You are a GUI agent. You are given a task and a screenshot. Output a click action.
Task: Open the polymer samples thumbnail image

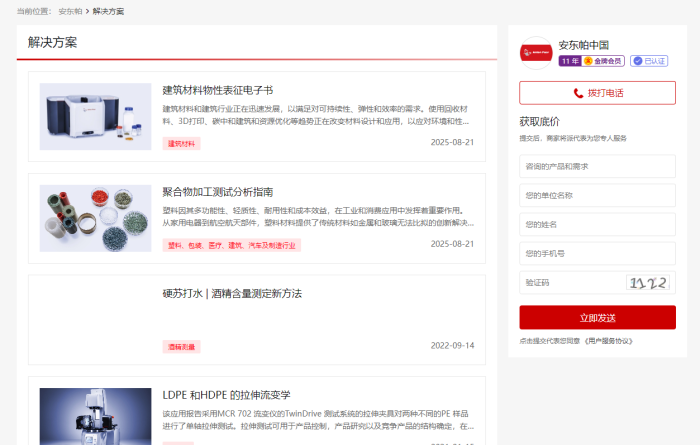click(x=95, y=218)
